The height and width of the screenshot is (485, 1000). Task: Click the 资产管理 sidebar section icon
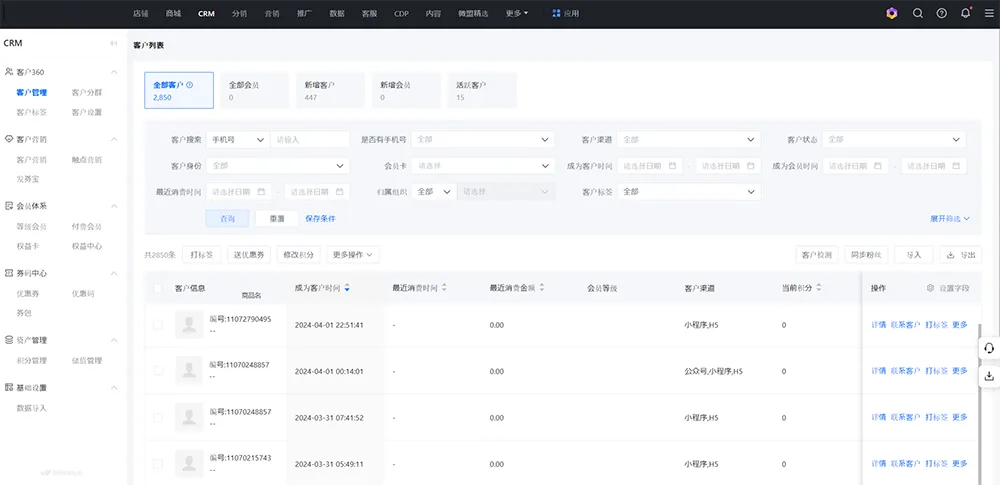coord(9,340)
